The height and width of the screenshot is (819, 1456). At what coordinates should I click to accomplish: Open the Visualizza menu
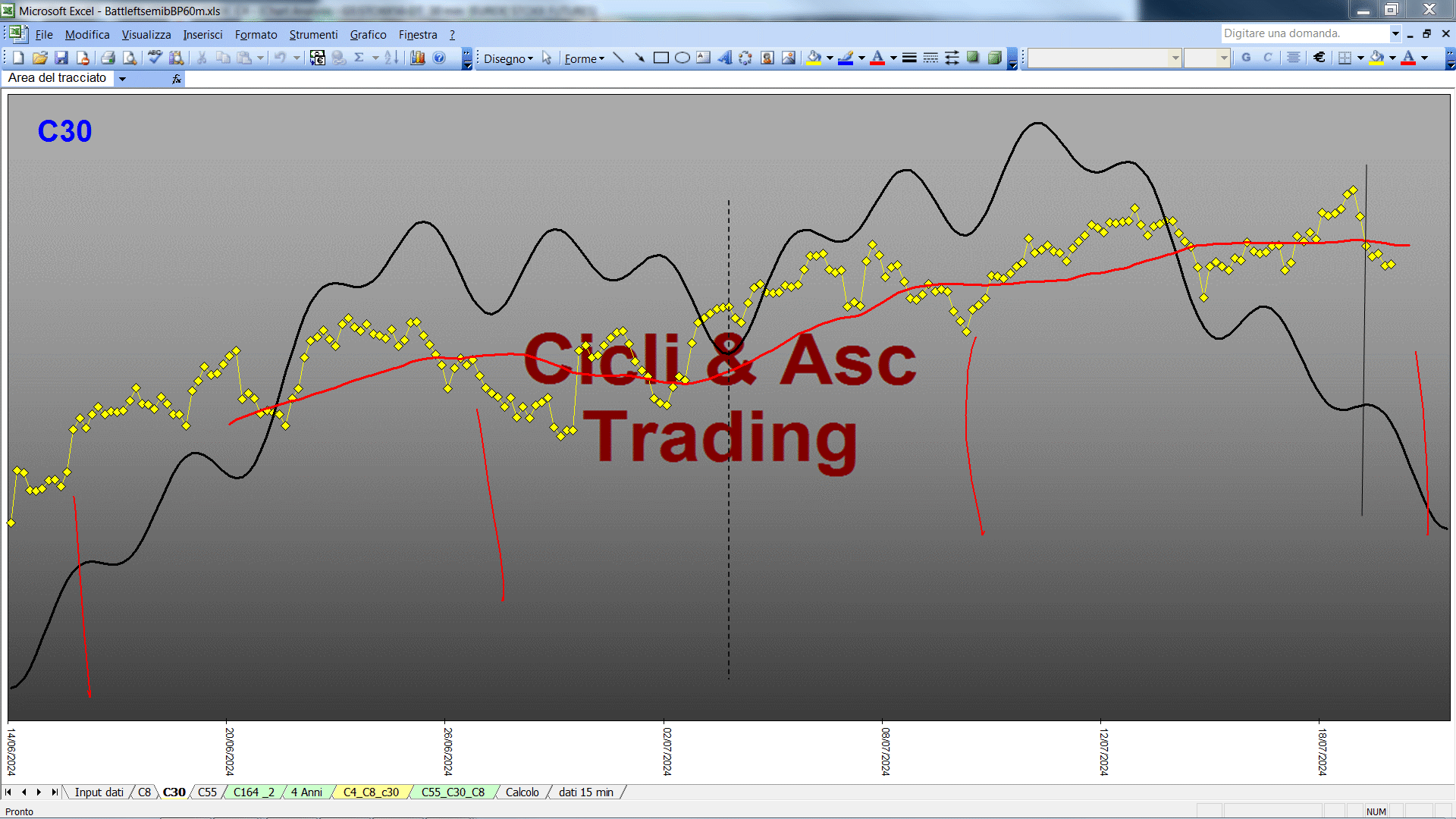click(x=146, y=35)
